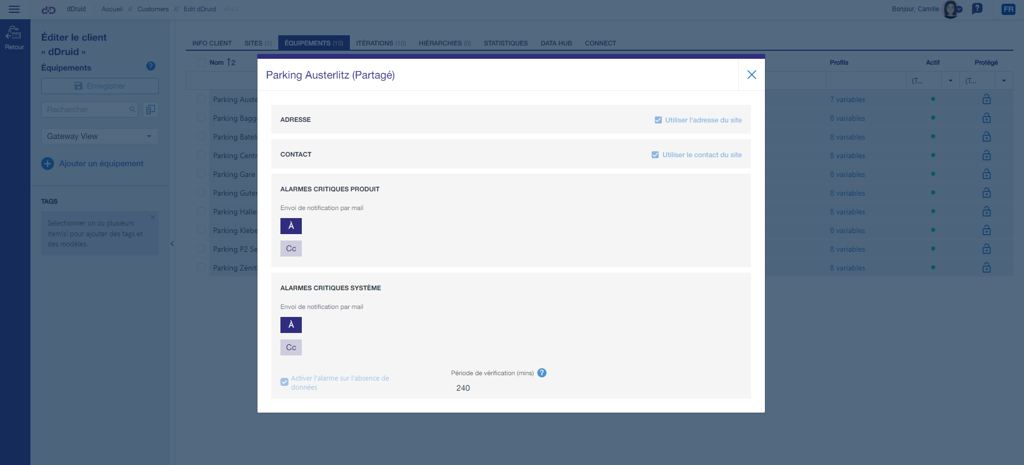Tick the select-all checkbox beside Nom header
The image size is (1024, 465).
point(201,63)
